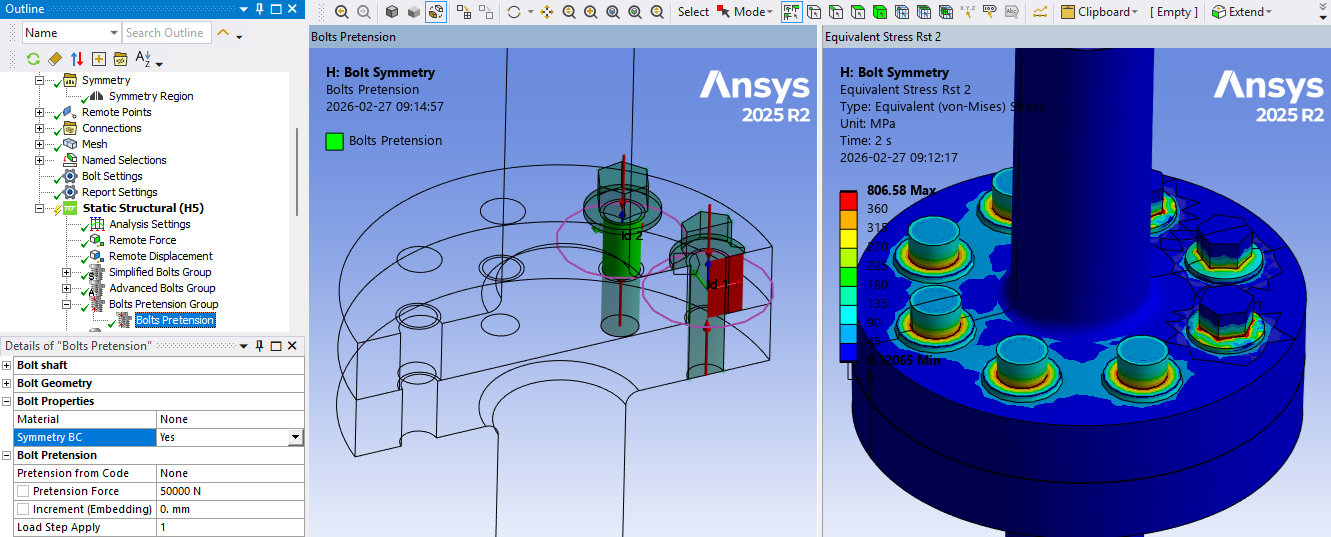The width and height of the screenshot is (1331, 537).
Task: Open the Symmetry BC dropdown arrow
Action: (295, 437)
